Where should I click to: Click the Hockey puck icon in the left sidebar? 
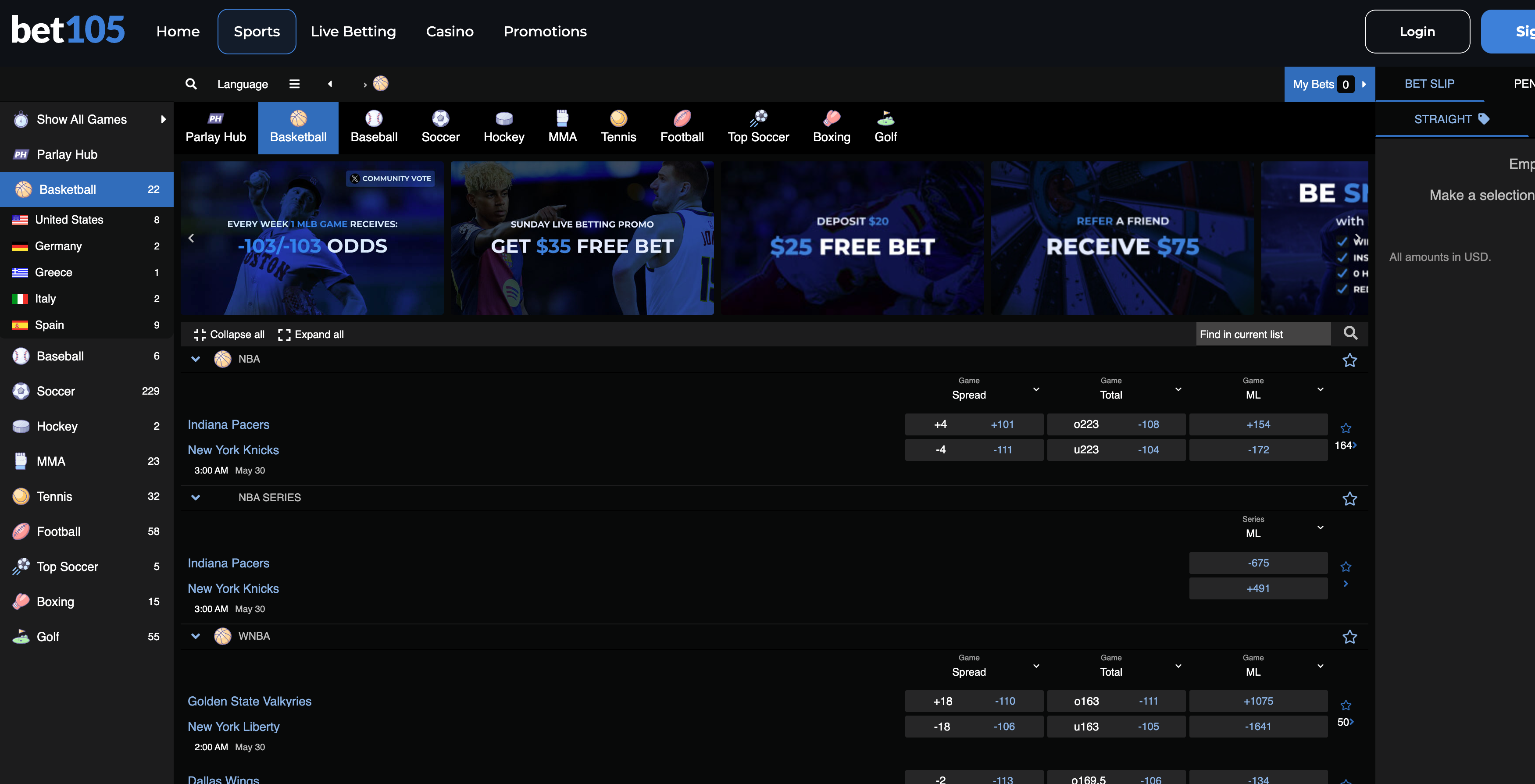(21, 427)
